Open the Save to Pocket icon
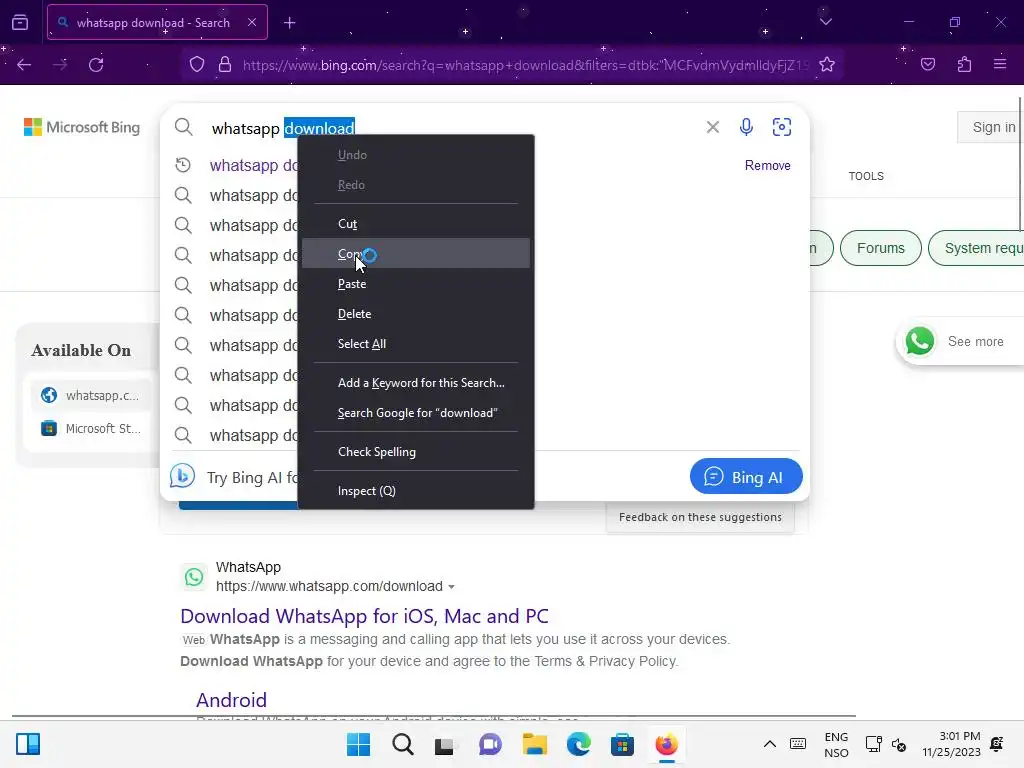 pyautogui.click(x=928, y=64)
